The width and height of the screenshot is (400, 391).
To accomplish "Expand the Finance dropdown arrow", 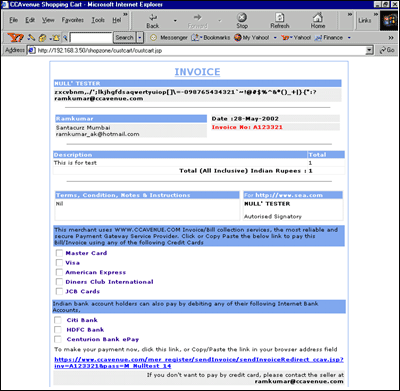I will point(349,38).
